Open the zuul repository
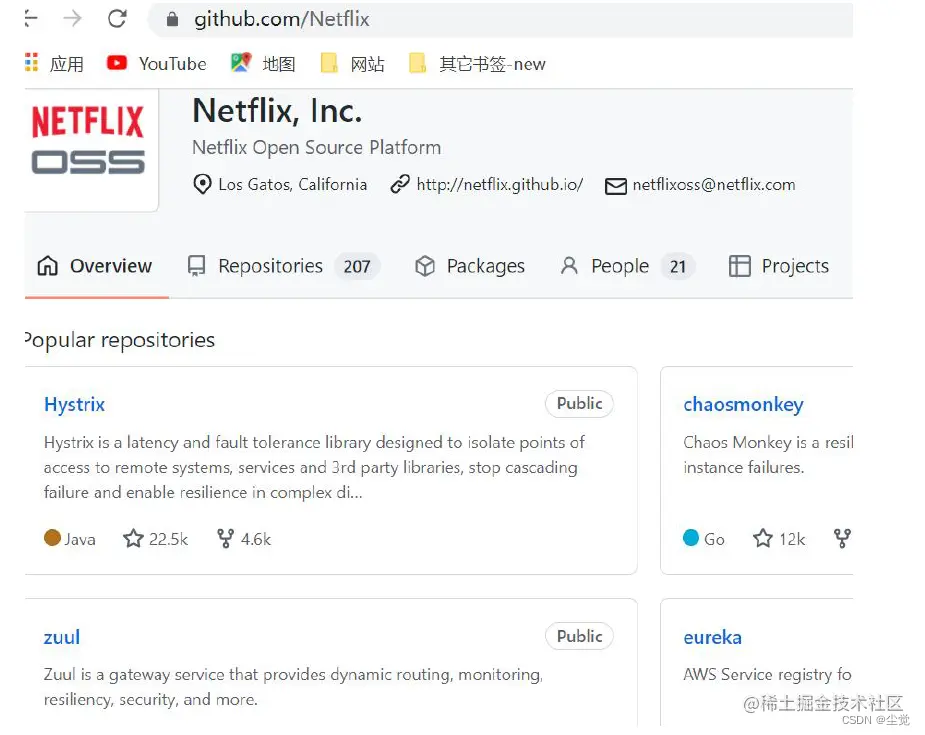The height and width of the screenshot is (735, 925). [62, 637]
